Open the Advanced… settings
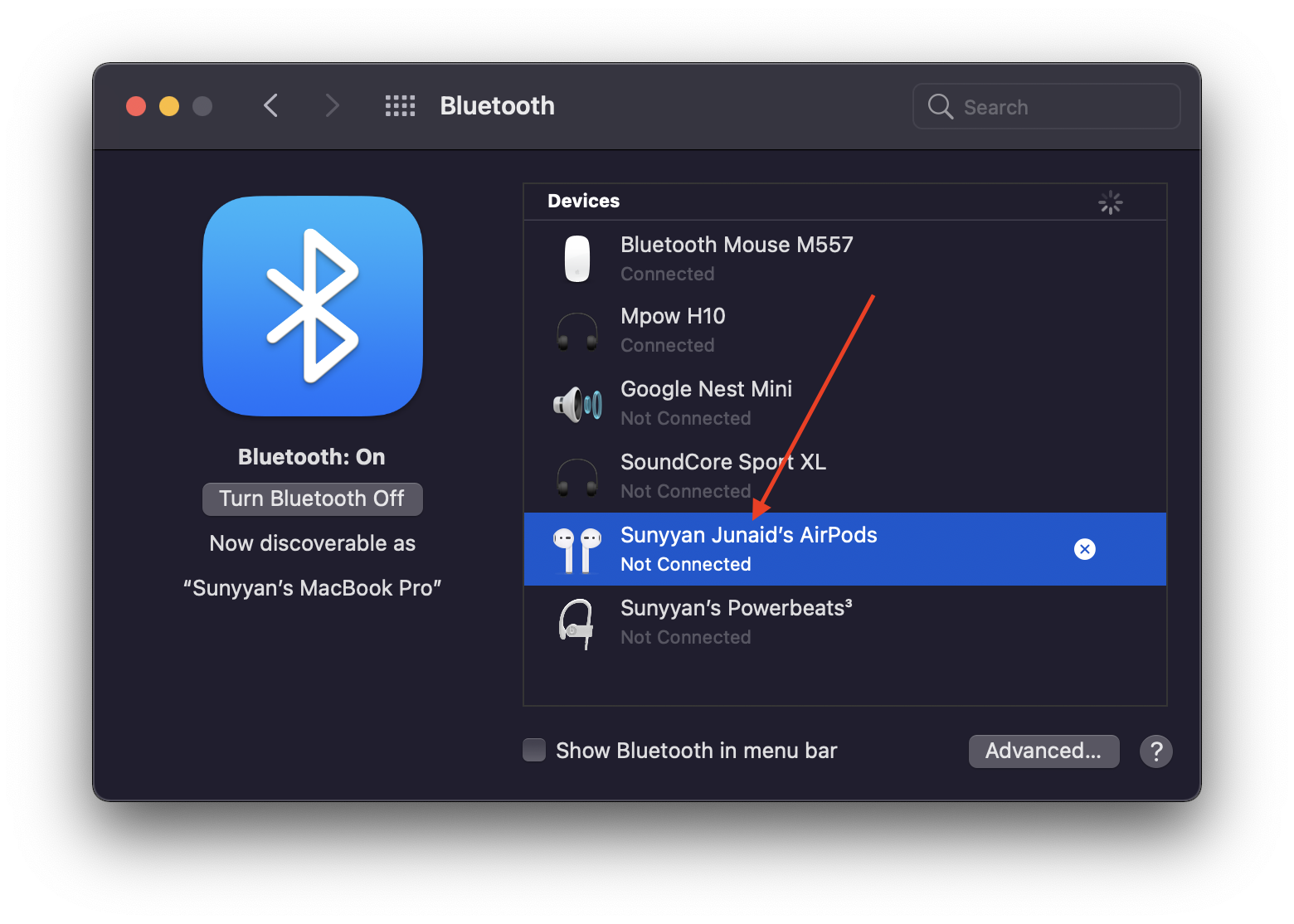Image resolution: width=1294 pixels, height=924 pixels. (x=1043, y=751)
